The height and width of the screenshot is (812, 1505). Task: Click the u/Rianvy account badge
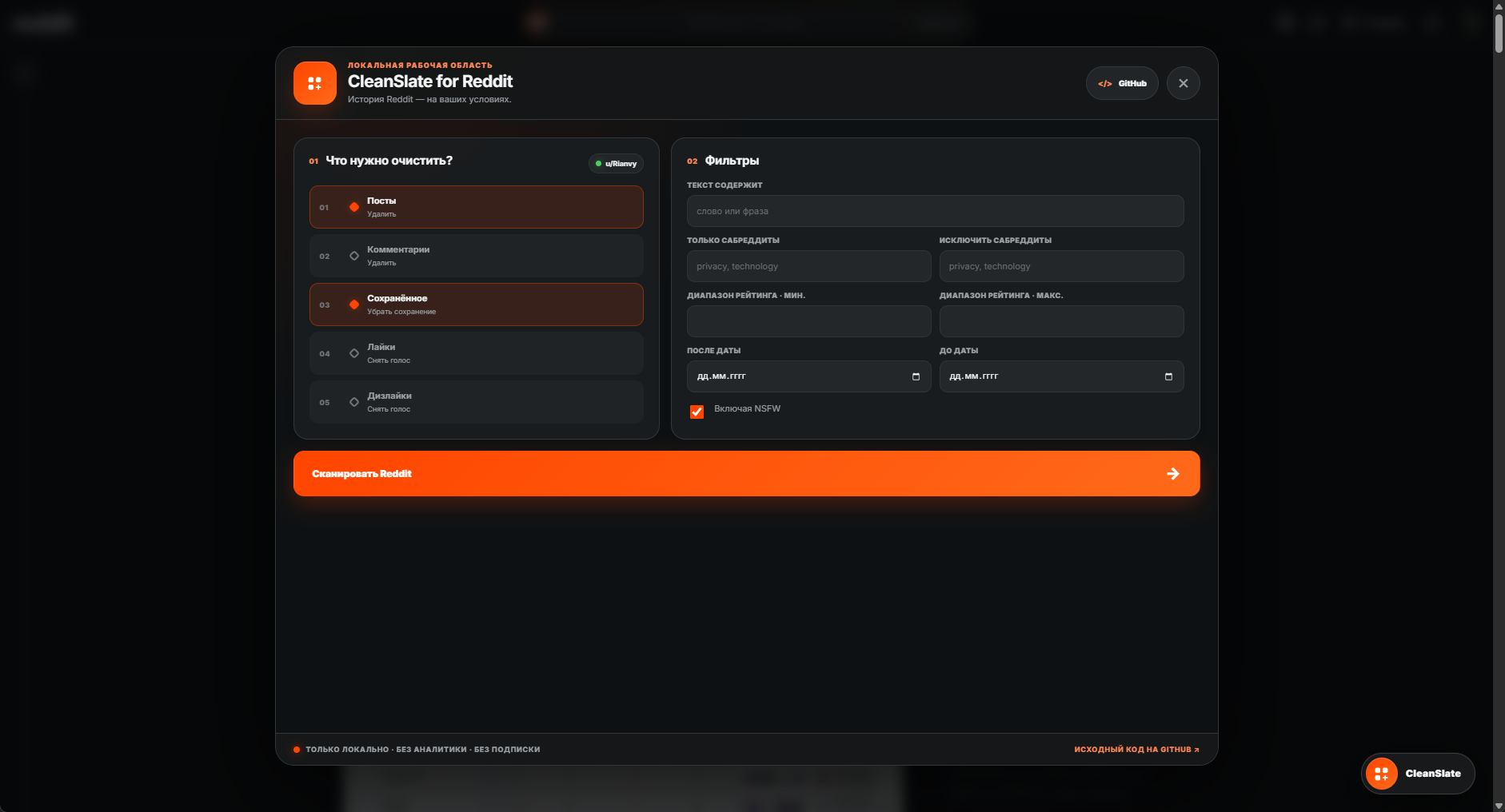click(x=616, y=164)
